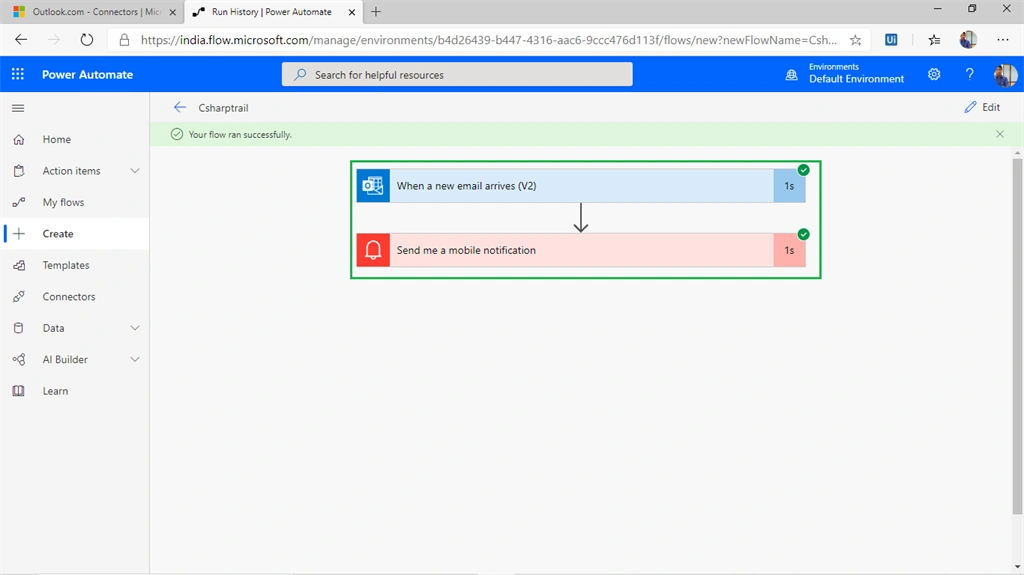
Task: Go back using the Csharptrail arrow
Action: (x=180, y=107)
